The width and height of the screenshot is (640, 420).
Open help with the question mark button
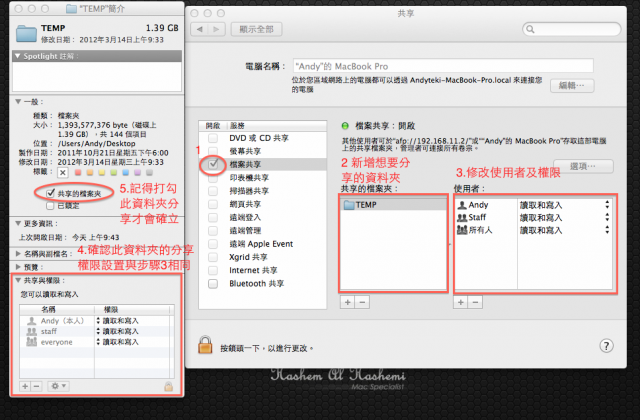click(x=606, y=346)
